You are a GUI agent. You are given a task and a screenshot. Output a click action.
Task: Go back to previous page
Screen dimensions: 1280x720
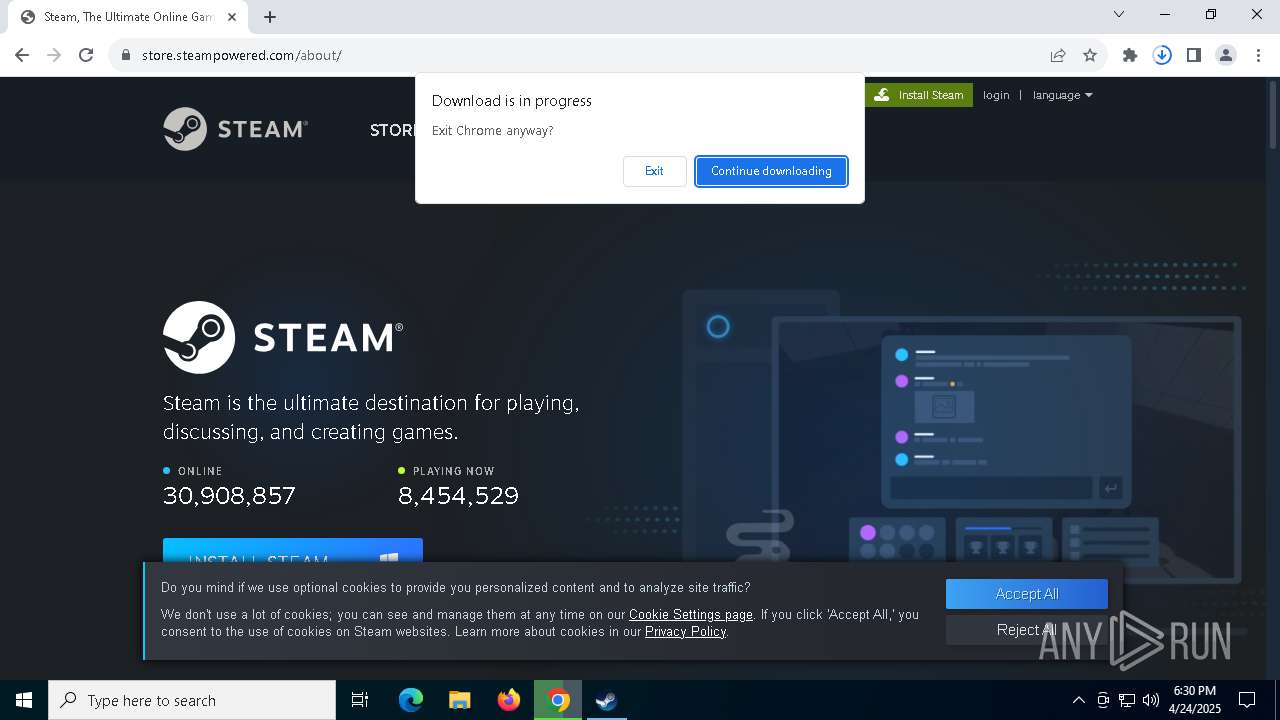point(22,55)
